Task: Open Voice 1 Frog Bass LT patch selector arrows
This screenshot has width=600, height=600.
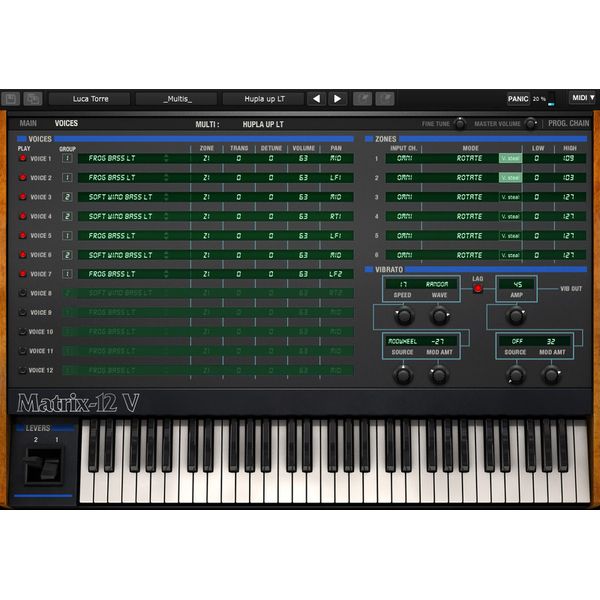Action: click(x=166, y=158)
